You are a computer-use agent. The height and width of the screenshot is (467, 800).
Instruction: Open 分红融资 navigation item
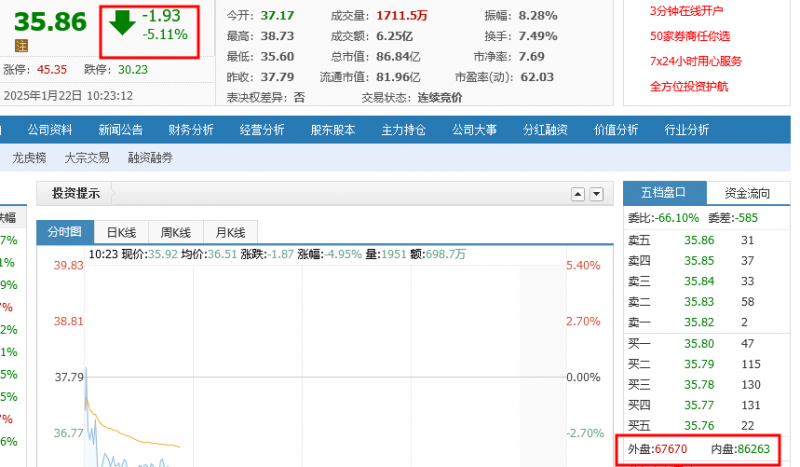545,130
